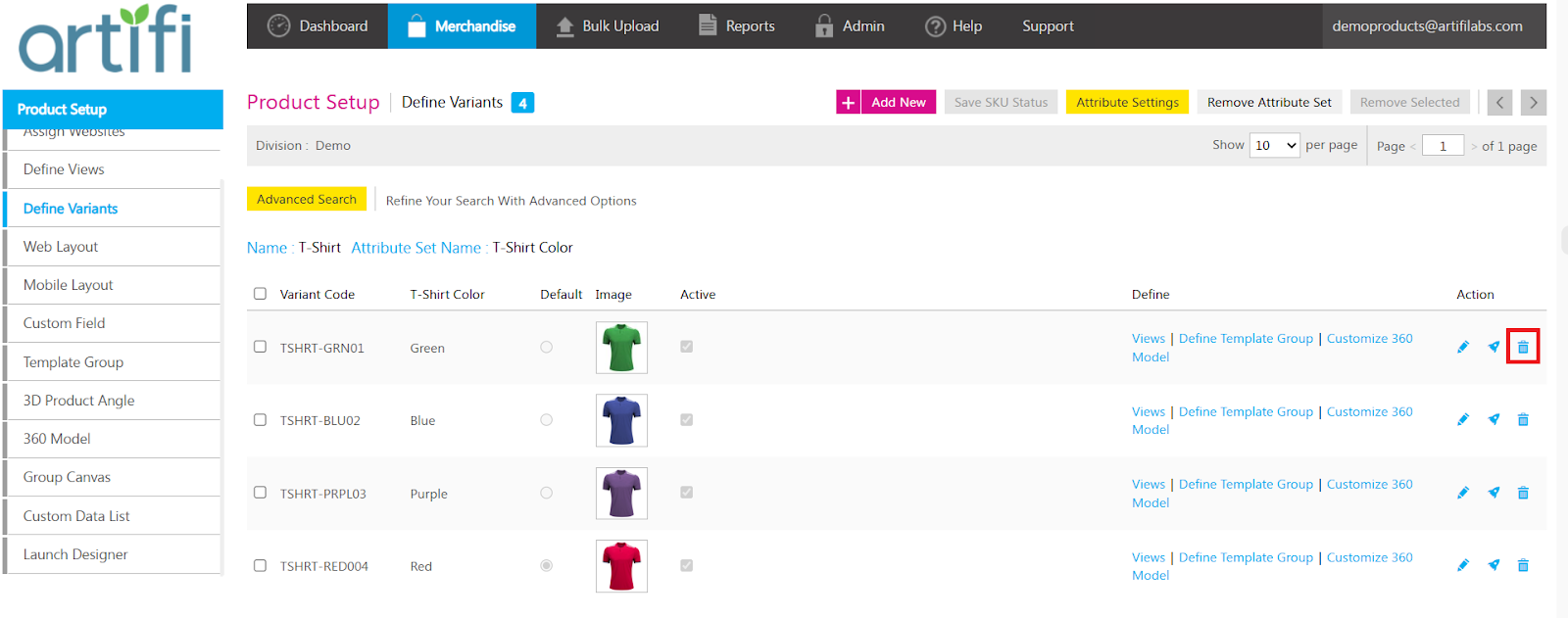
Task: Open Views link for TSHRT-RED004
Action: (1149, 557)
